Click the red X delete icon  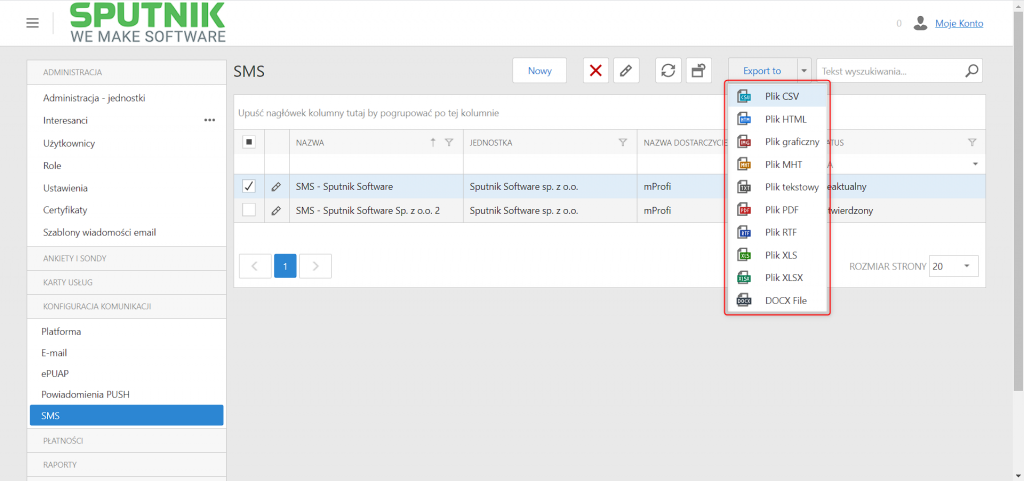tap(596, 70)
